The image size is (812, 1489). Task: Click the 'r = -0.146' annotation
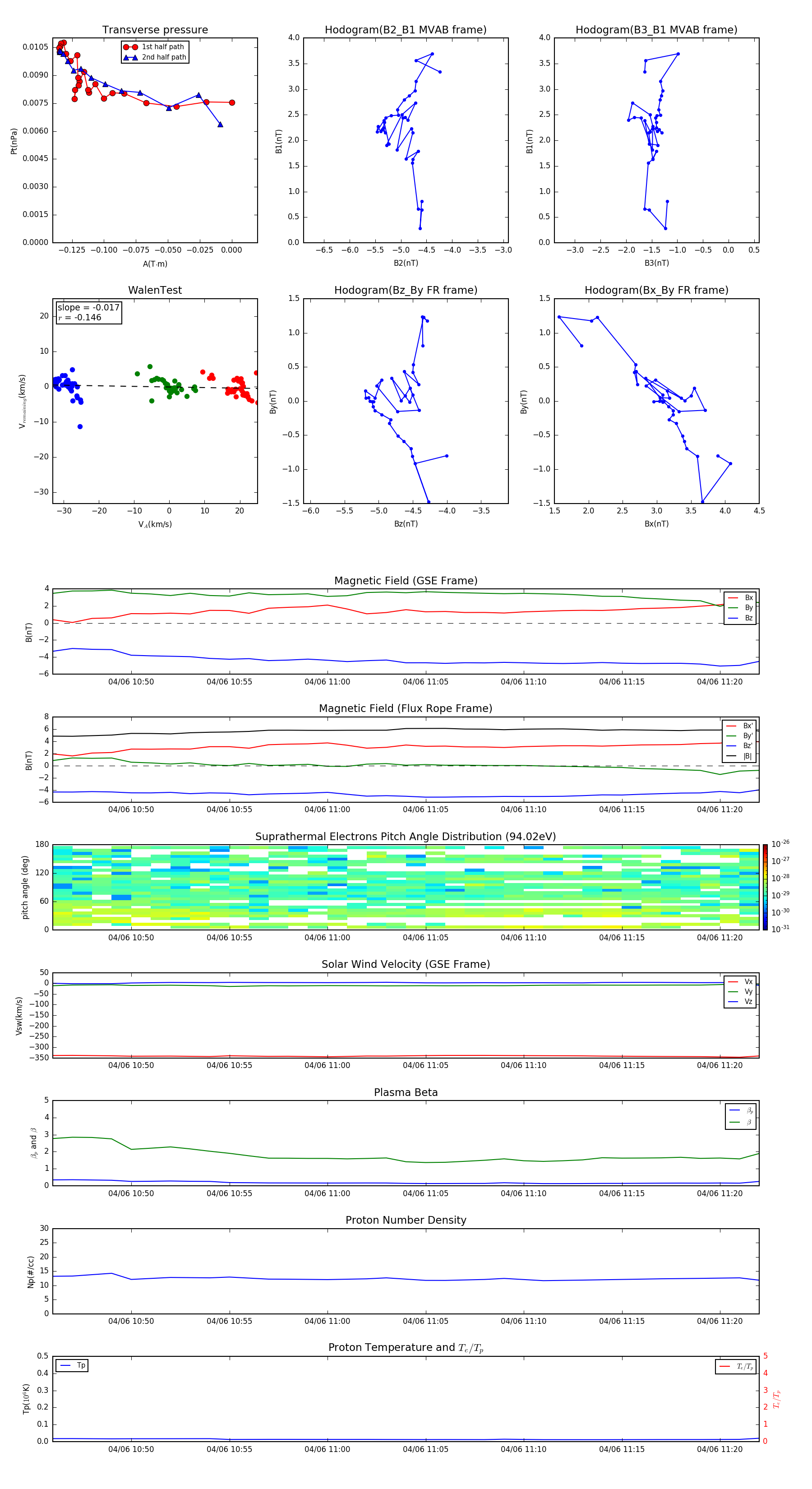pyautogui.click(x=80, y=317)
